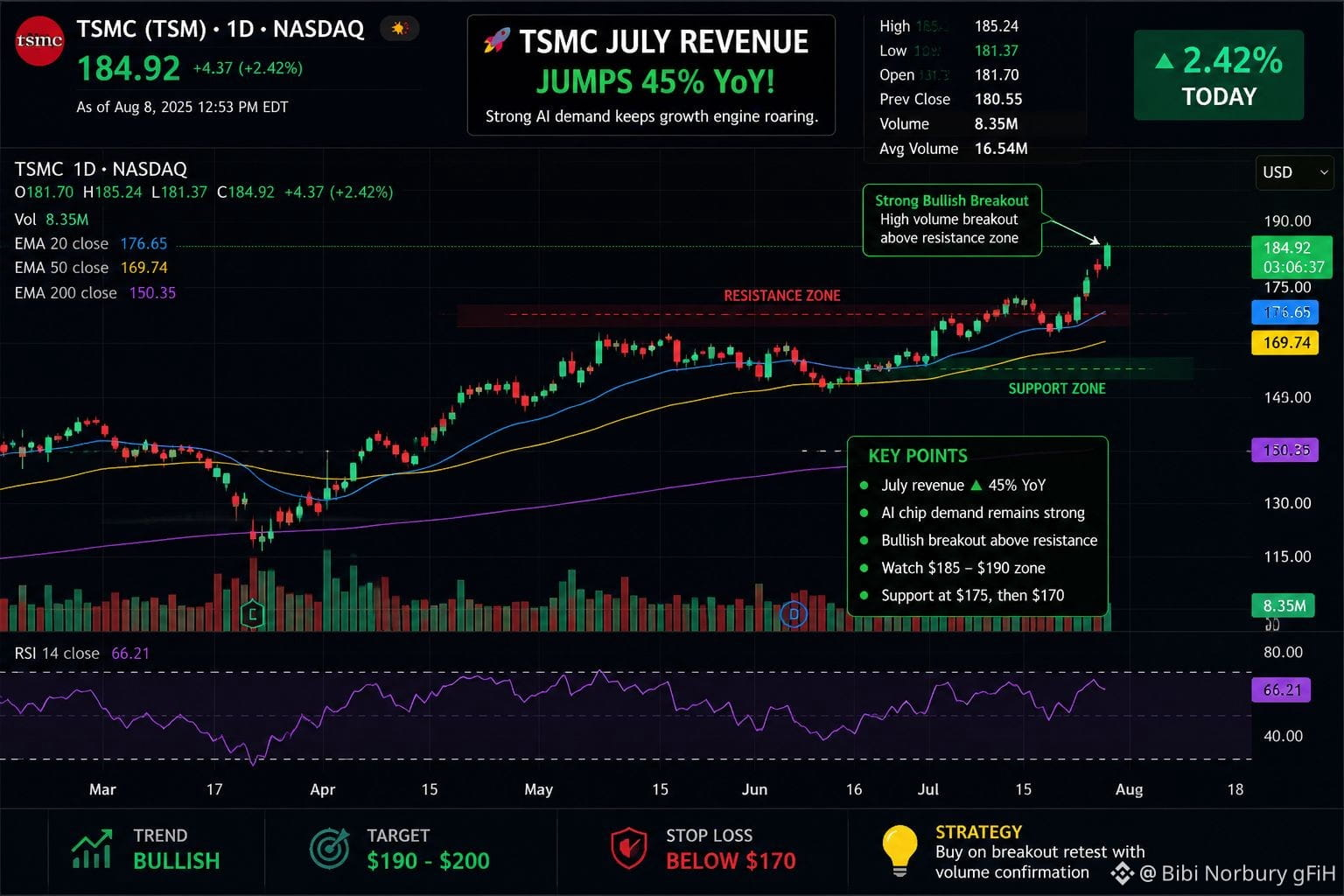
Task: Click the 40.00 RSI axis label
Action: [1283, 736]
